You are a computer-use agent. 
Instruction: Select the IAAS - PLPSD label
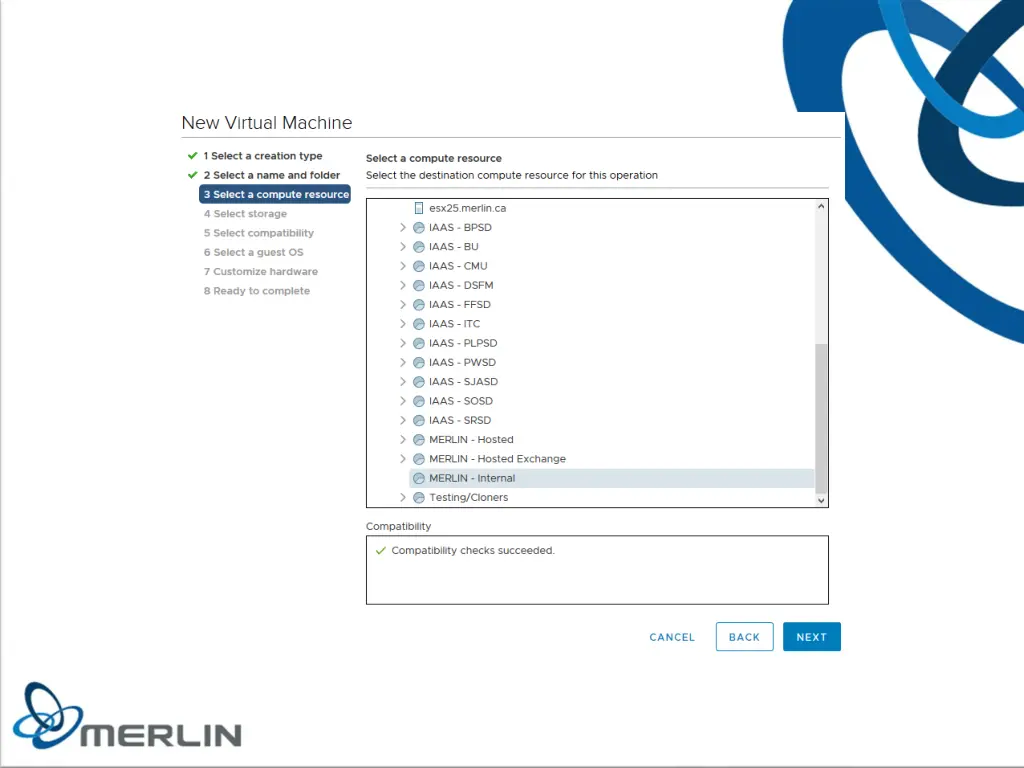pos(463,343)
